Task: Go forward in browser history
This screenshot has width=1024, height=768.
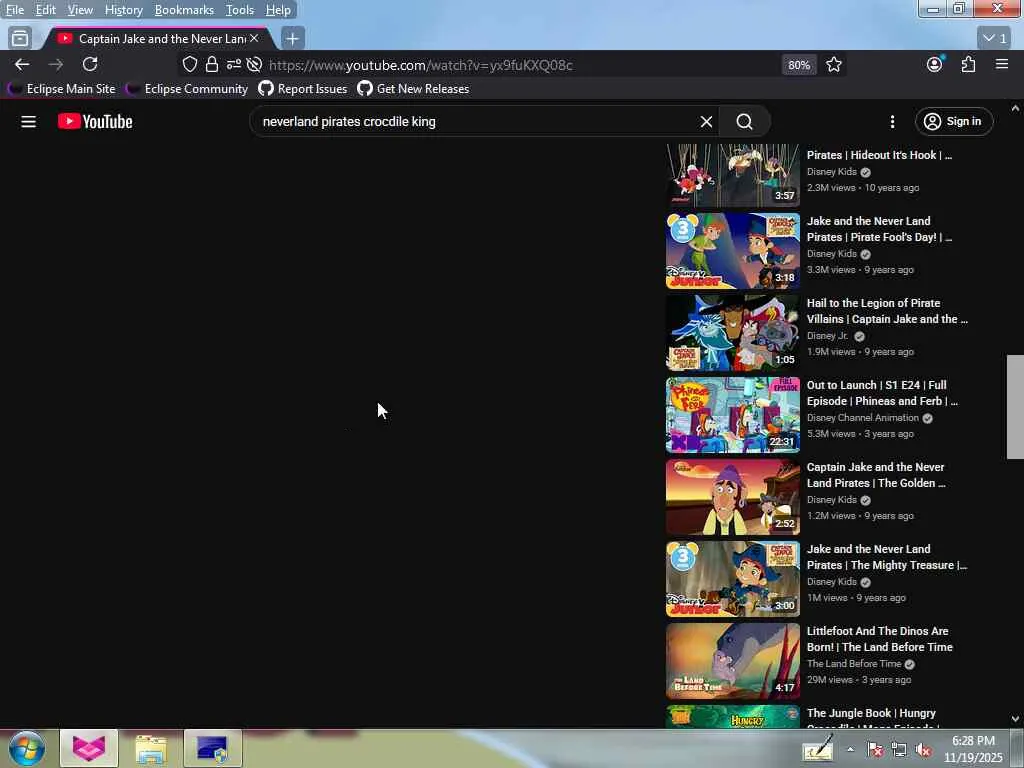Action: coord(56,65)
